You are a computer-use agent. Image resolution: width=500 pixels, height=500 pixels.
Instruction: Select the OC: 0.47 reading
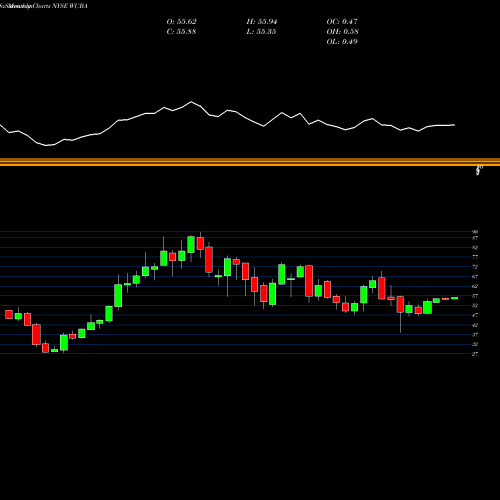(342, 22)
